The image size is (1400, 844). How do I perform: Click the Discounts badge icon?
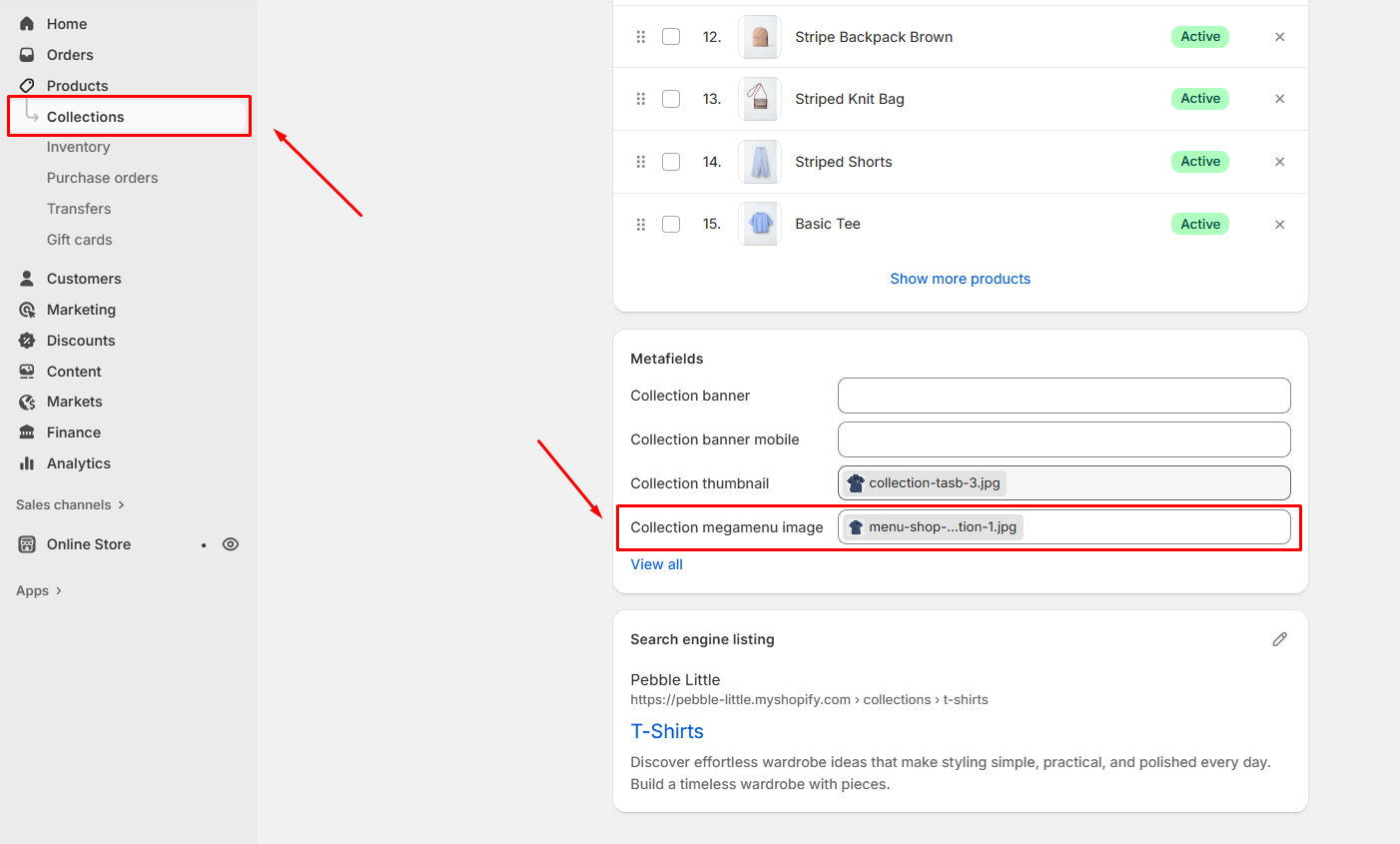27,341
